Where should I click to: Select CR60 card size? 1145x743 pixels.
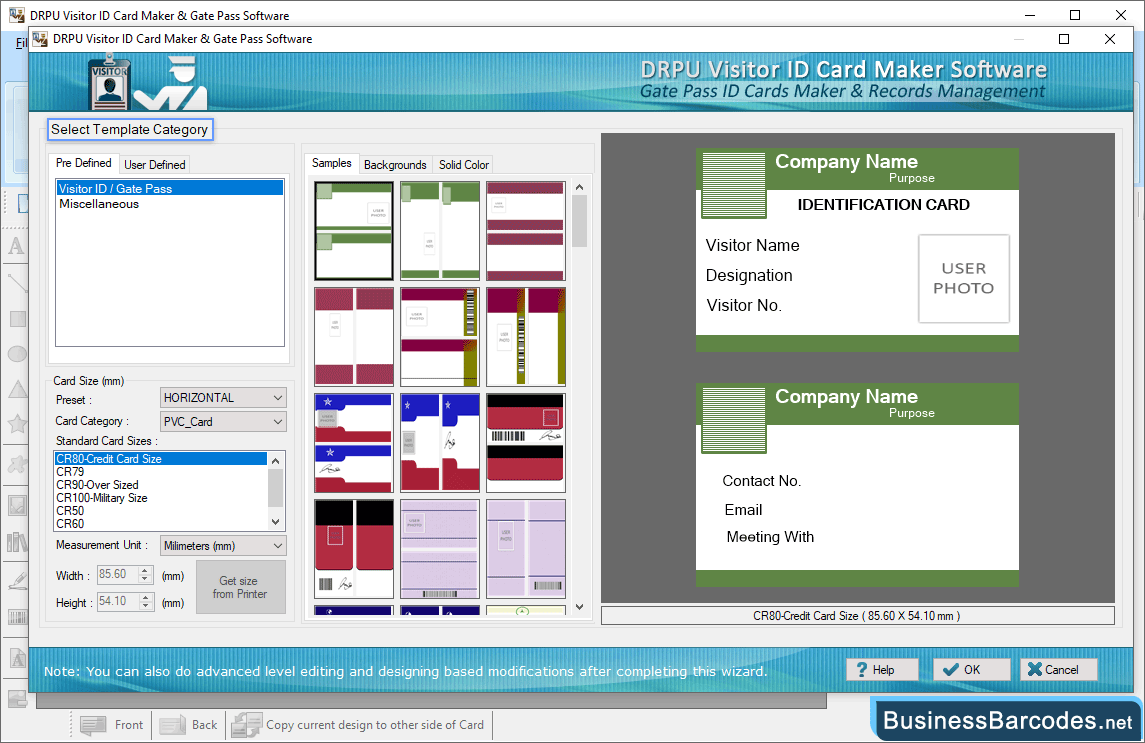(161, 524)
